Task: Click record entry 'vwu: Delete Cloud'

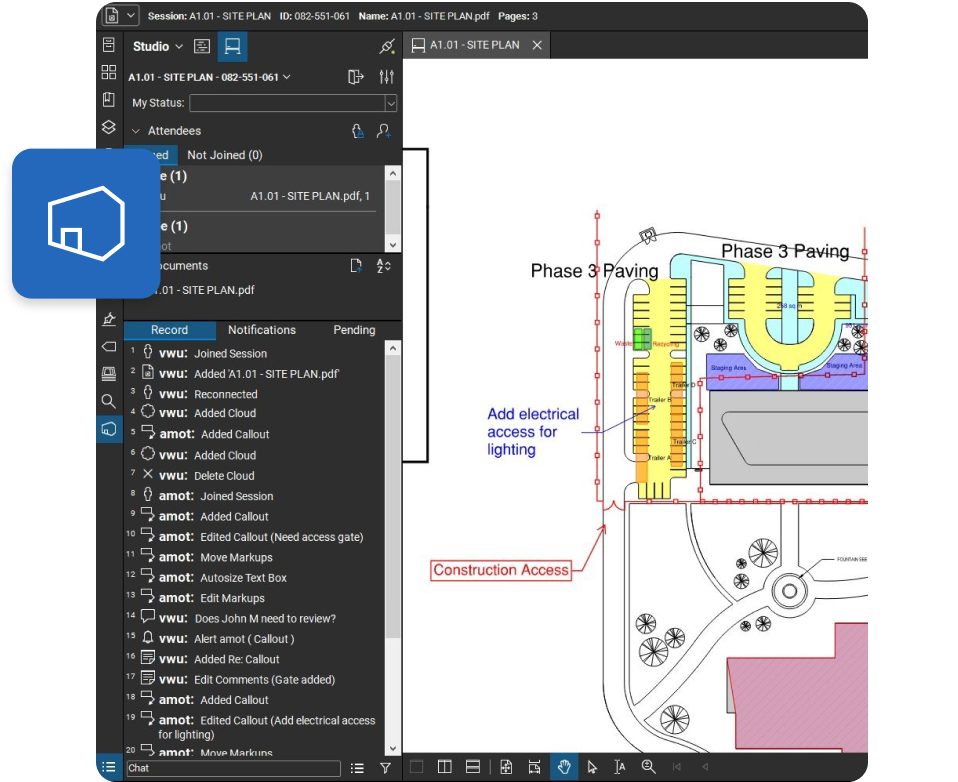Action: pos(207,475)
